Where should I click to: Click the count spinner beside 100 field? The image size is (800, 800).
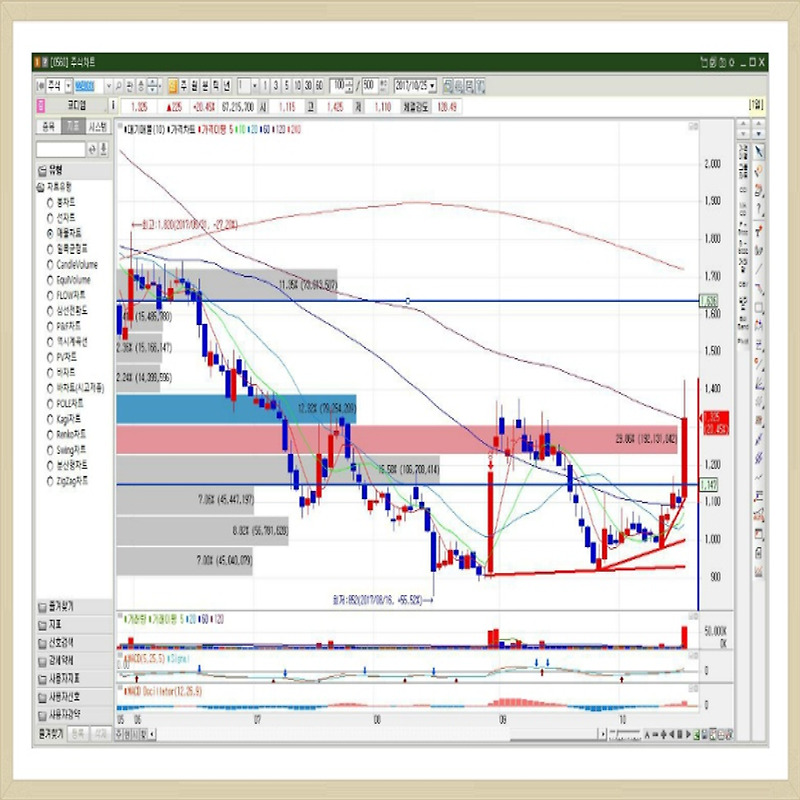[349, 86]
